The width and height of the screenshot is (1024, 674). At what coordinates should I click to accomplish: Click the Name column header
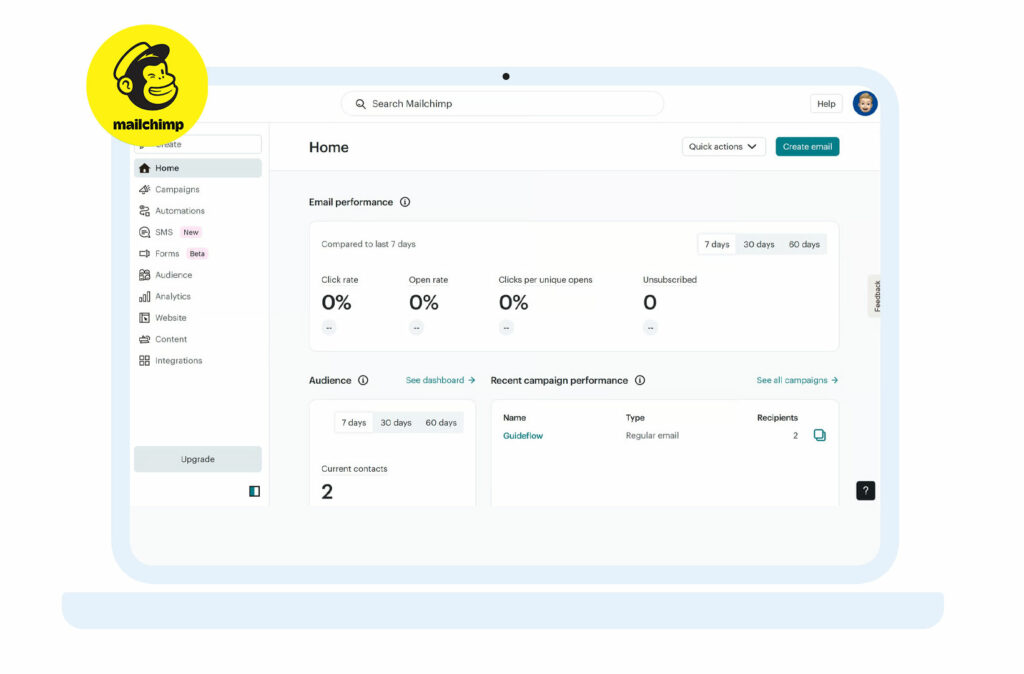tap(515, 417)
